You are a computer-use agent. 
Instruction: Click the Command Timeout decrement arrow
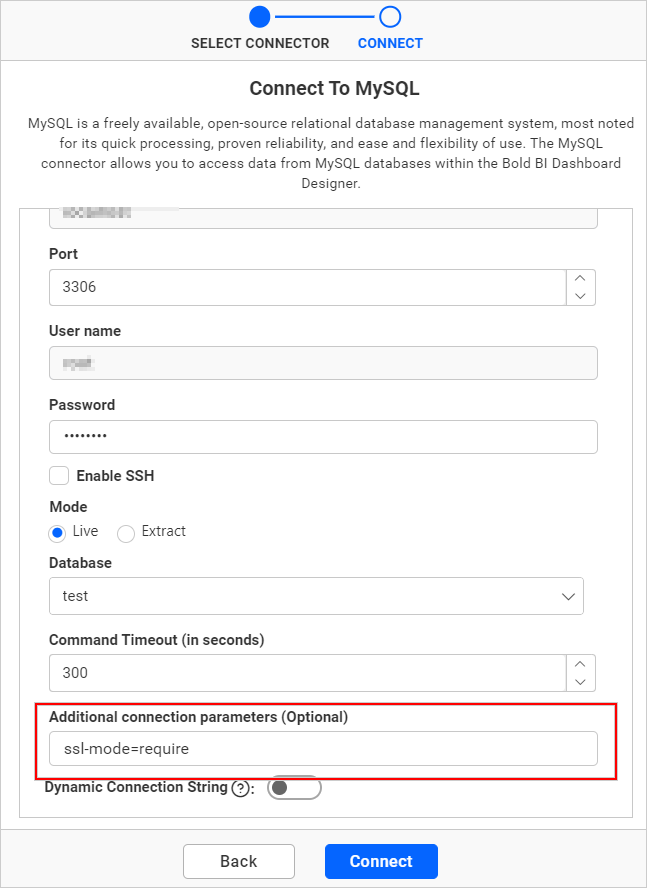[x=580, y=680]
